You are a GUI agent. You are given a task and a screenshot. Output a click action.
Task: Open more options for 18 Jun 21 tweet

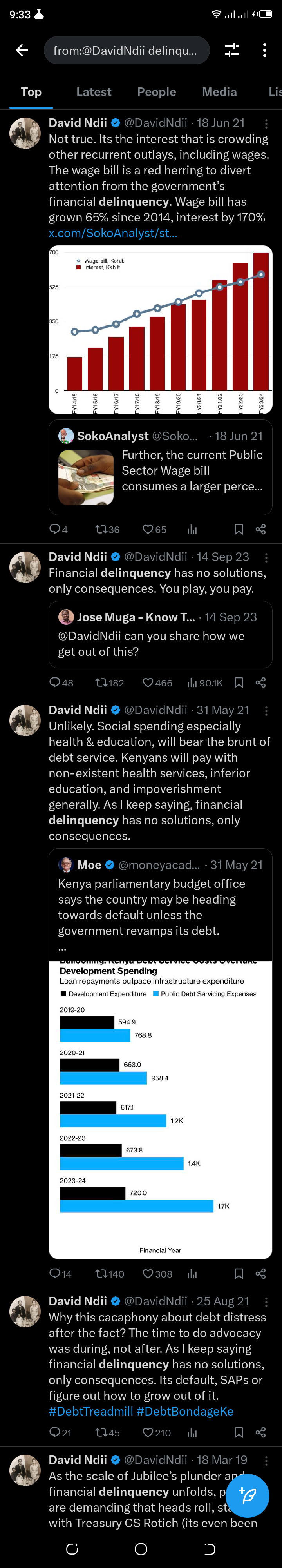tap(266, 123)
